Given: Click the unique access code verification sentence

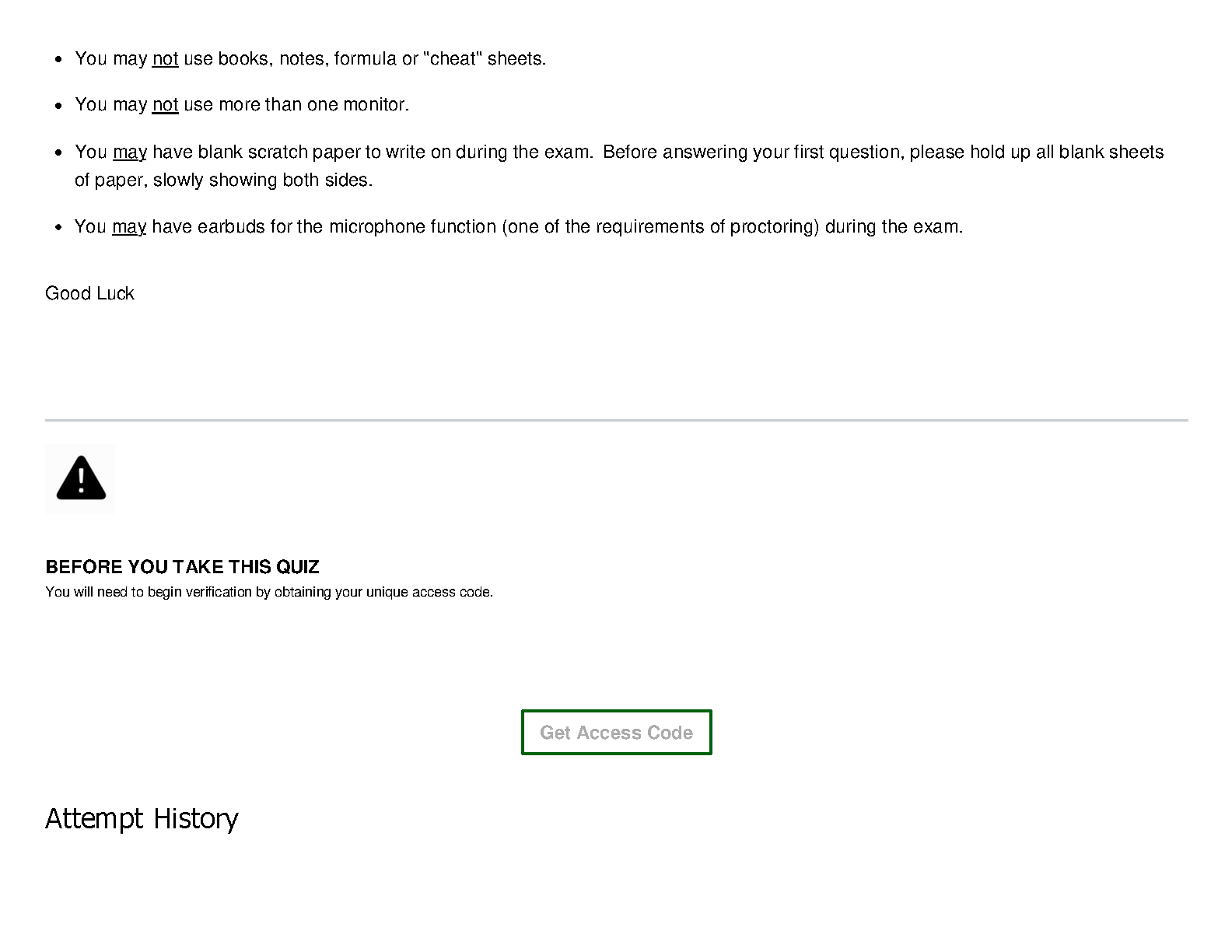Looking at the screenshot, I should coord(269,592).
